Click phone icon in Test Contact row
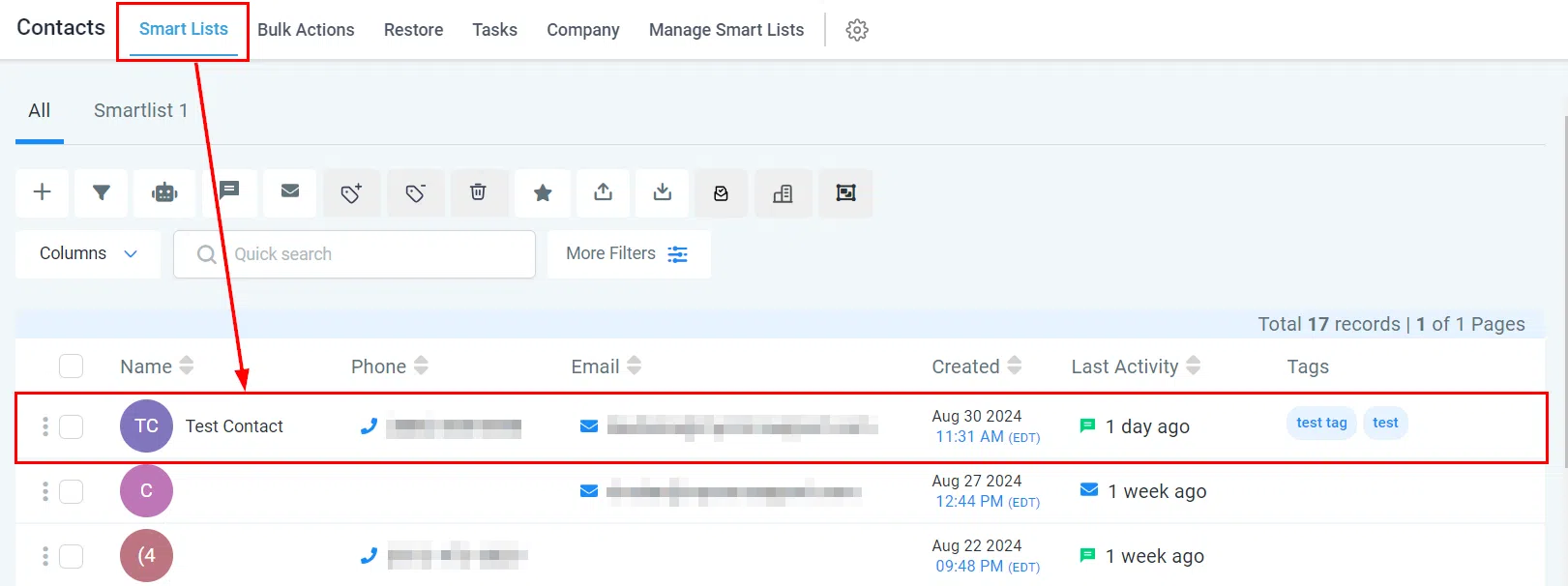Viewport: 1568px width, 586px height. point(369,425)
